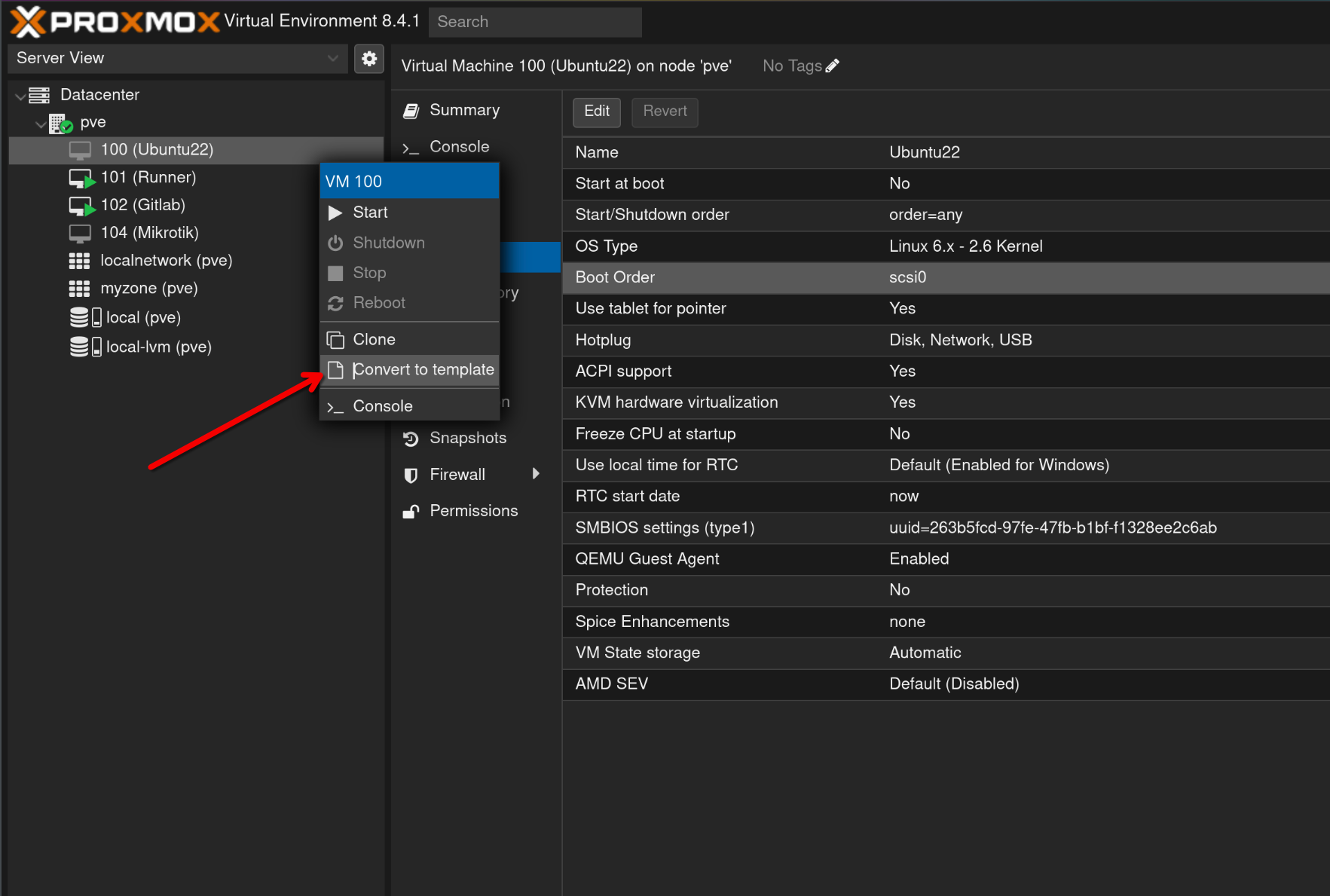The width and height of the screenshot is (1330, 896).
Task: Open the Server View gear settings
Action: (369, 59)
